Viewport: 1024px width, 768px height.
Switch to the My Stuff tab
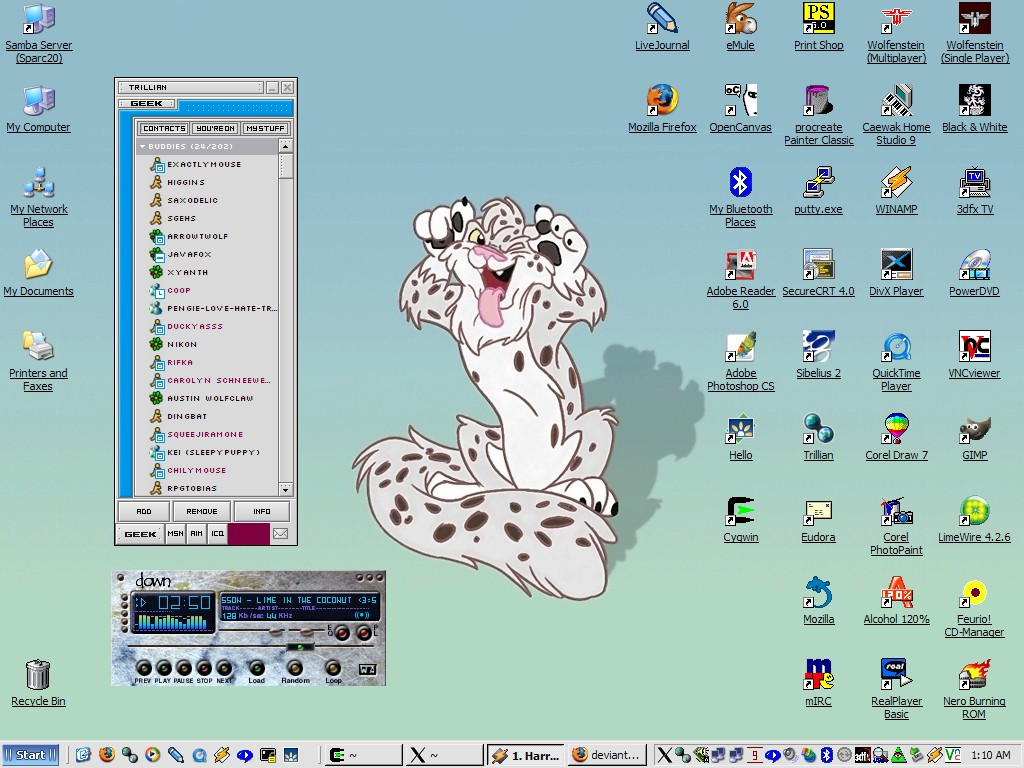coord(265,129)
